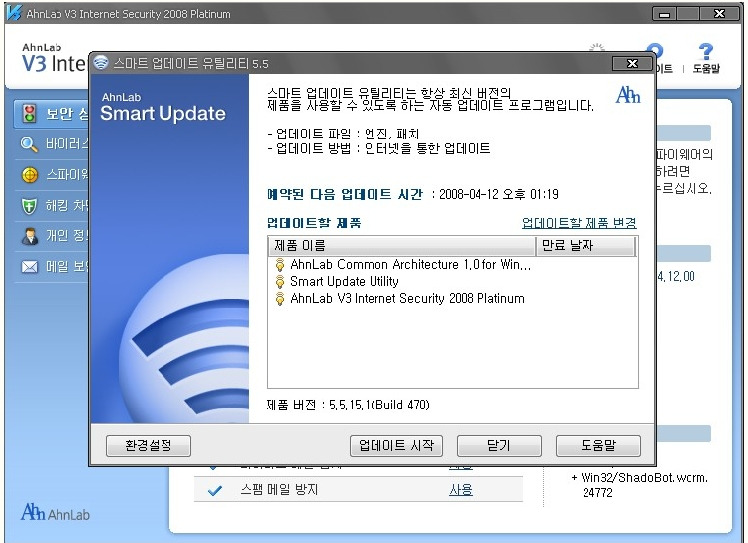Click lightbulb icon beside Smart Update Utility
The height and width of the screenshot is (543, 748).
[280, 282]
